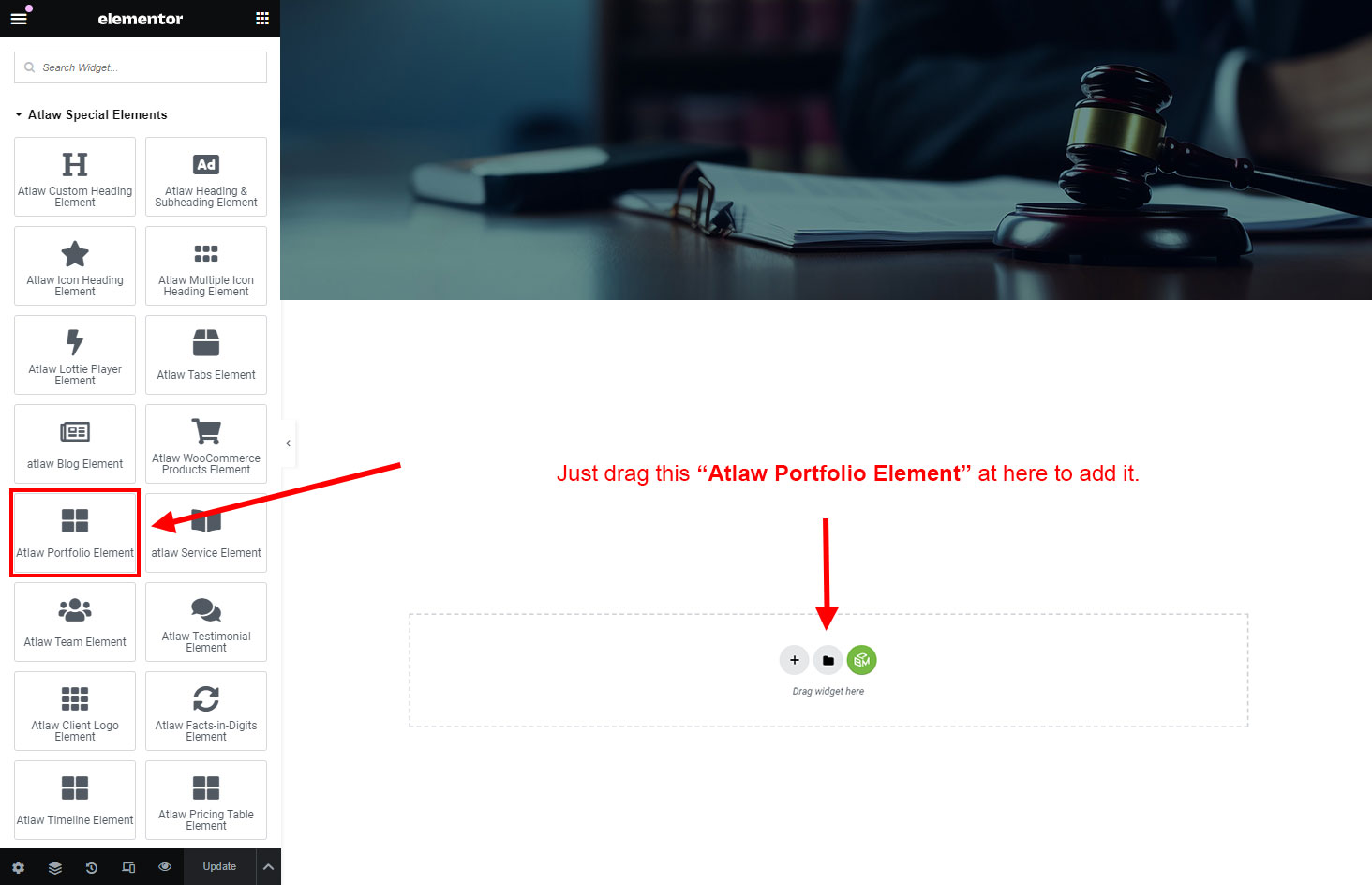Viewport: 1372px width, 885px height.
Task: Select Atlaw Custom Heading Element widget
Action: click(75, 177)
